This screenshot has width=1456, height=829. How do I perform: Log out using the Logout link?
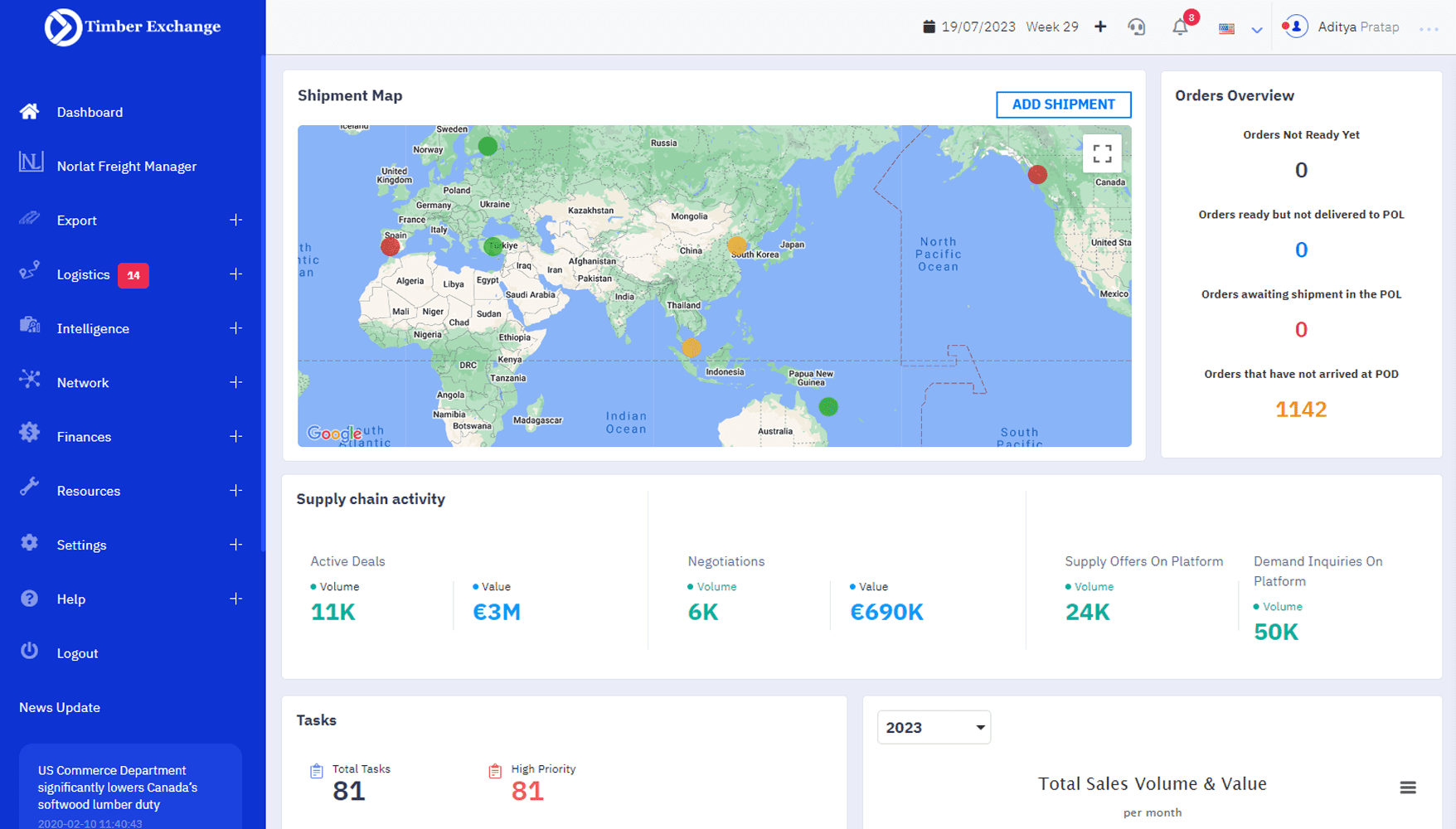click(x=77, y=653)
